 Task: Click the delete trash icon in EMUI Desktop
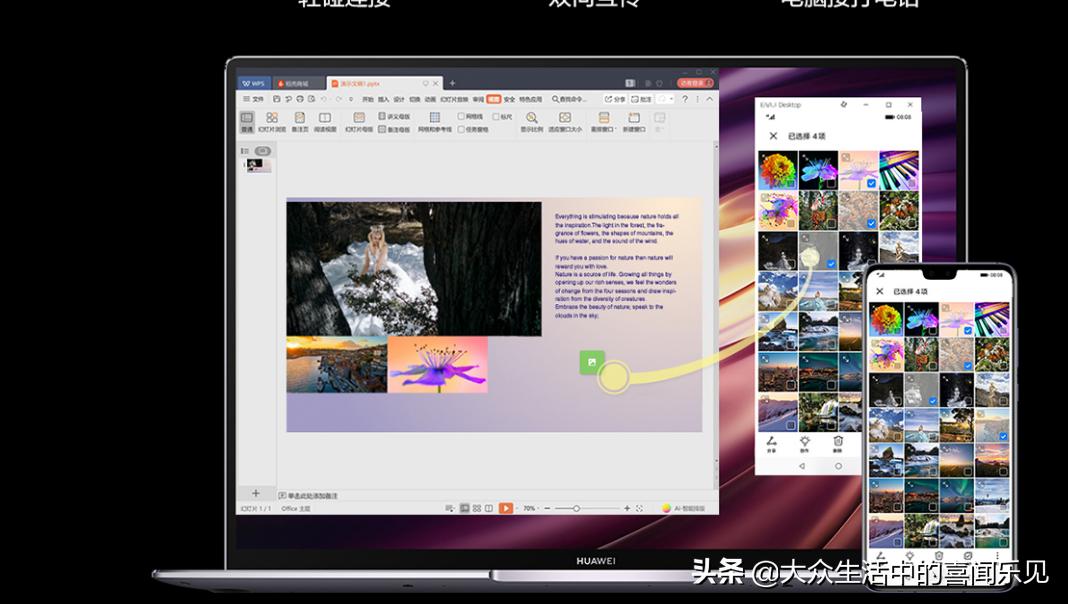(x=838, y=441)
